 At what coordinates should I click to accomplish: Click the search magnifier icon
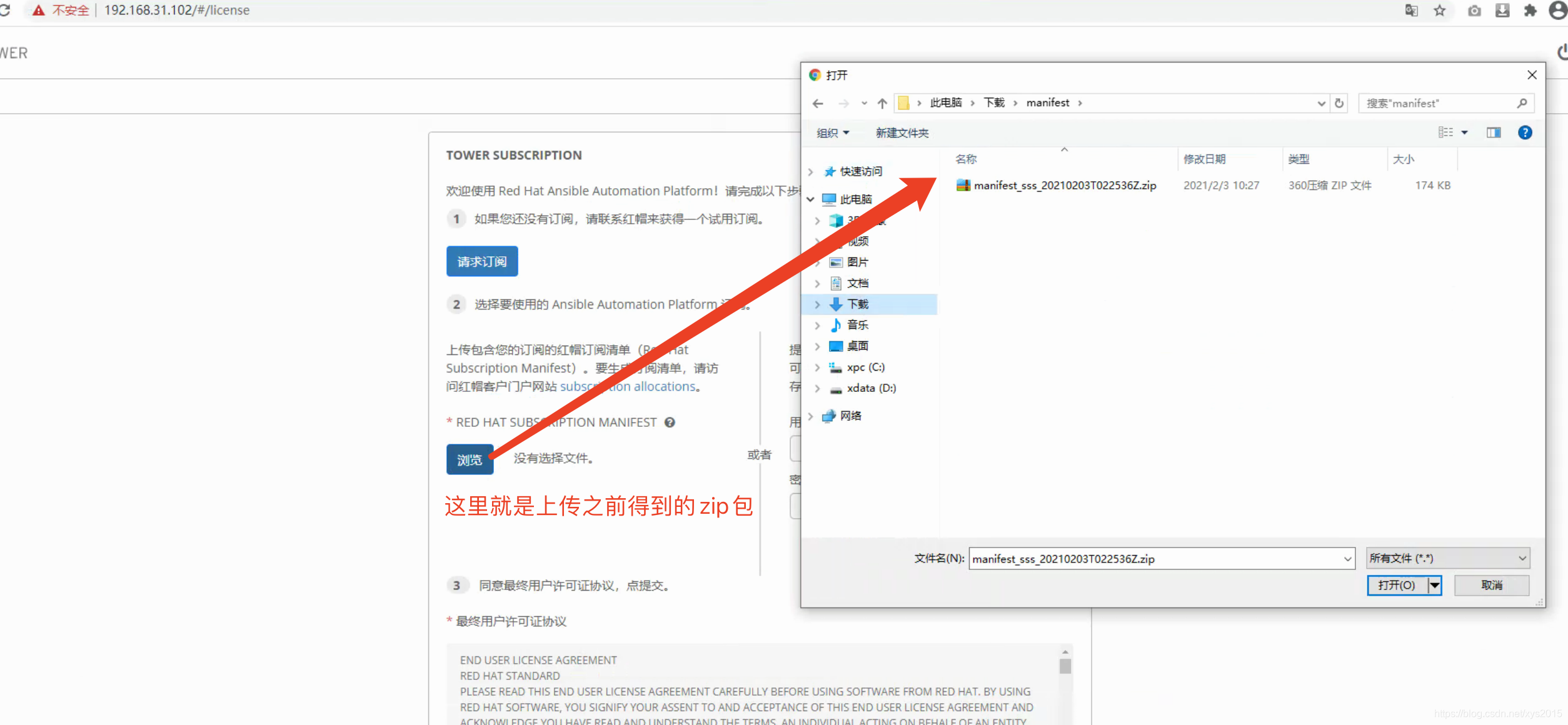[1522, 103]
